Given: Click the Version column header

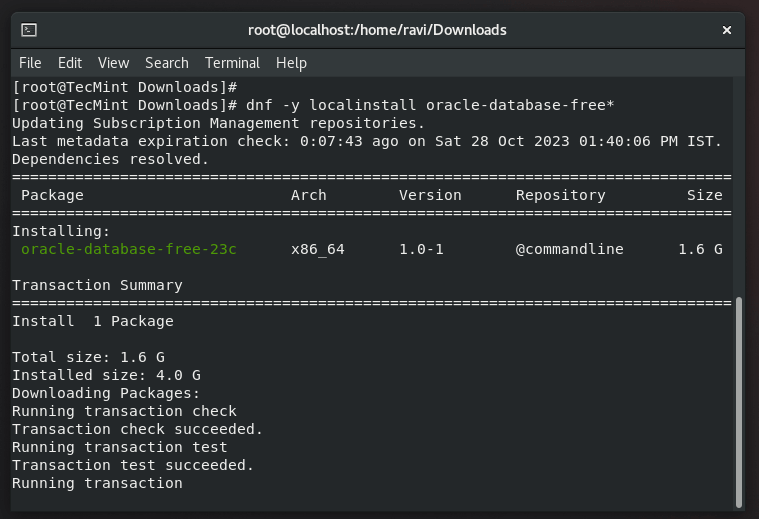Looking at the screenshot, I should [x=430, y=195].
